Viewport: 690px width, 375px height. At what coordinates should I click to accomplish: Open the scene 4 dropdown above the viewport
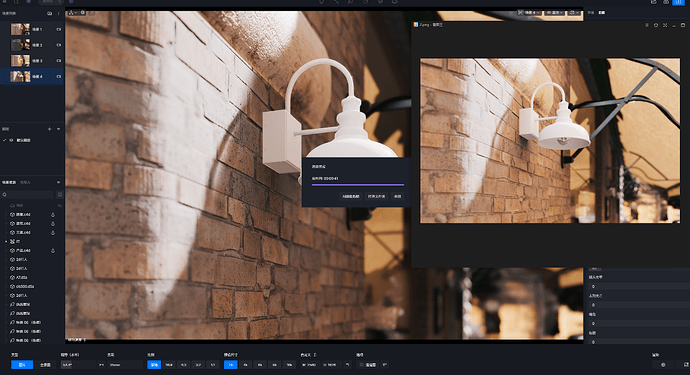pos(529,13)
